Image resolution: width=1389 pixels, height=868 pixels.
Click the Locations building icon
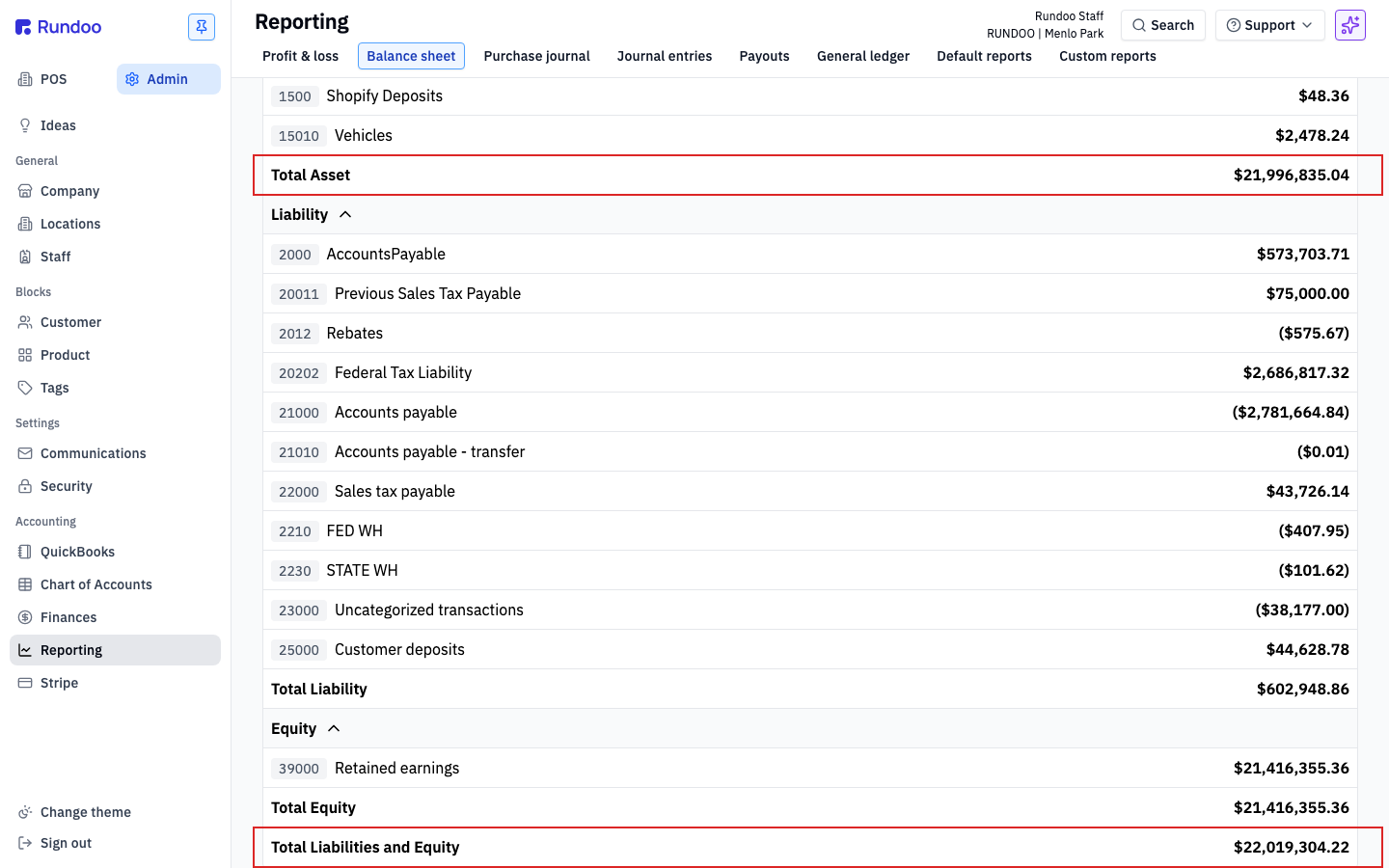point(25,224)
